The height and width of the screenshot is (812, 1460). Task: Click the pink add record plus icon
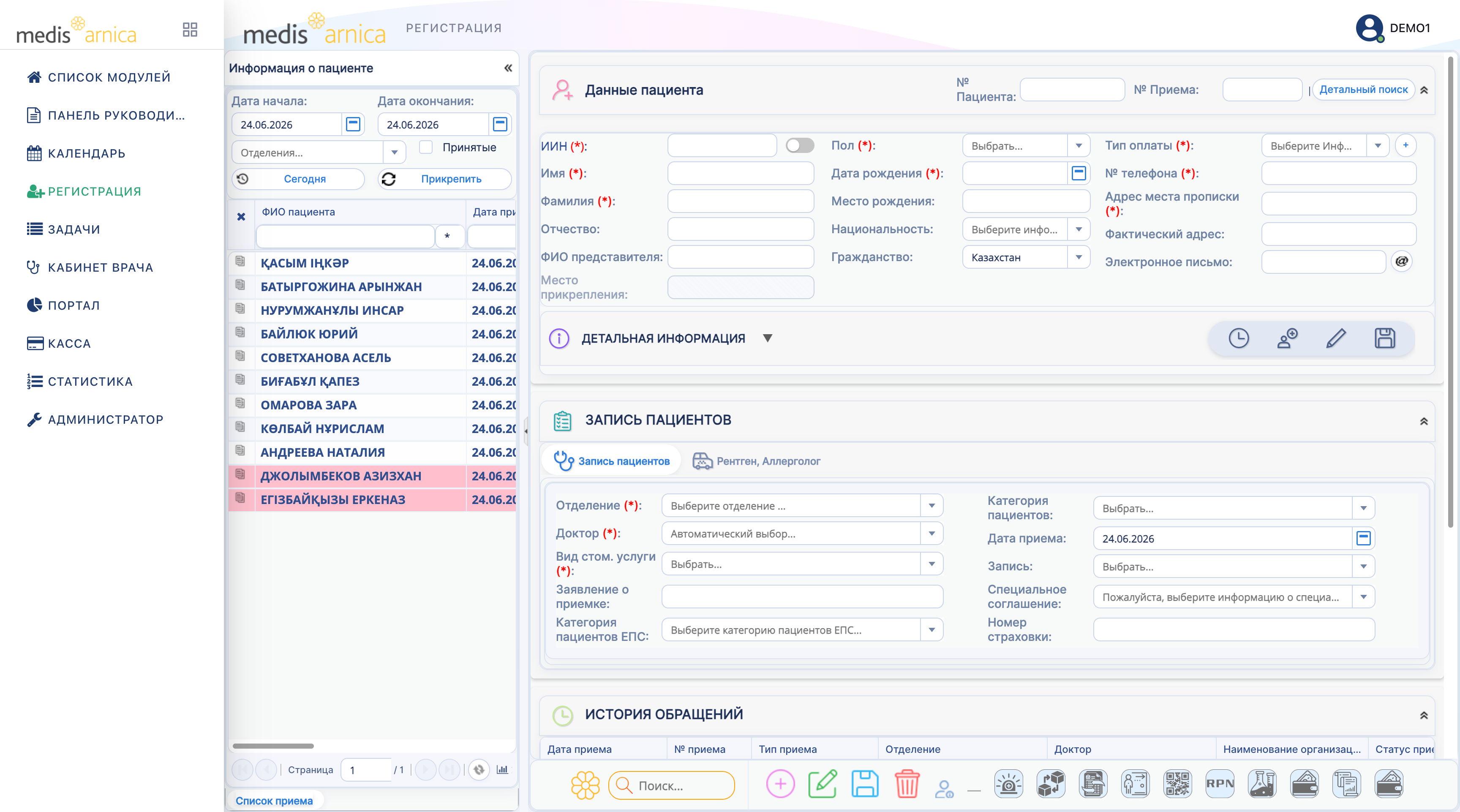pyautogui.click(x=780, y=784)
